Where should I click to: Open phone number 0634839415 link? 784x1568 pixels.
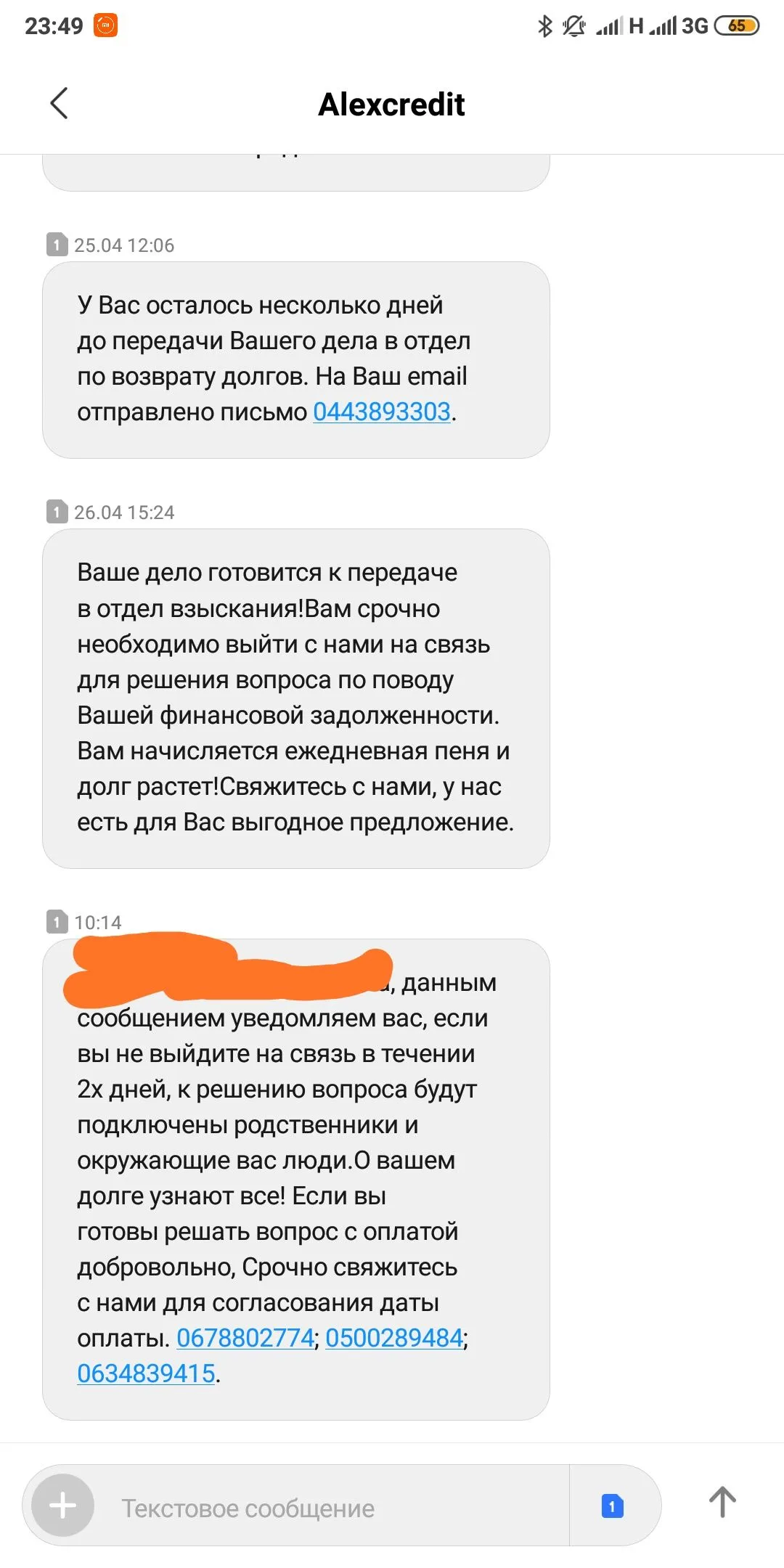pyautogui.click(x=146, y=1373)
